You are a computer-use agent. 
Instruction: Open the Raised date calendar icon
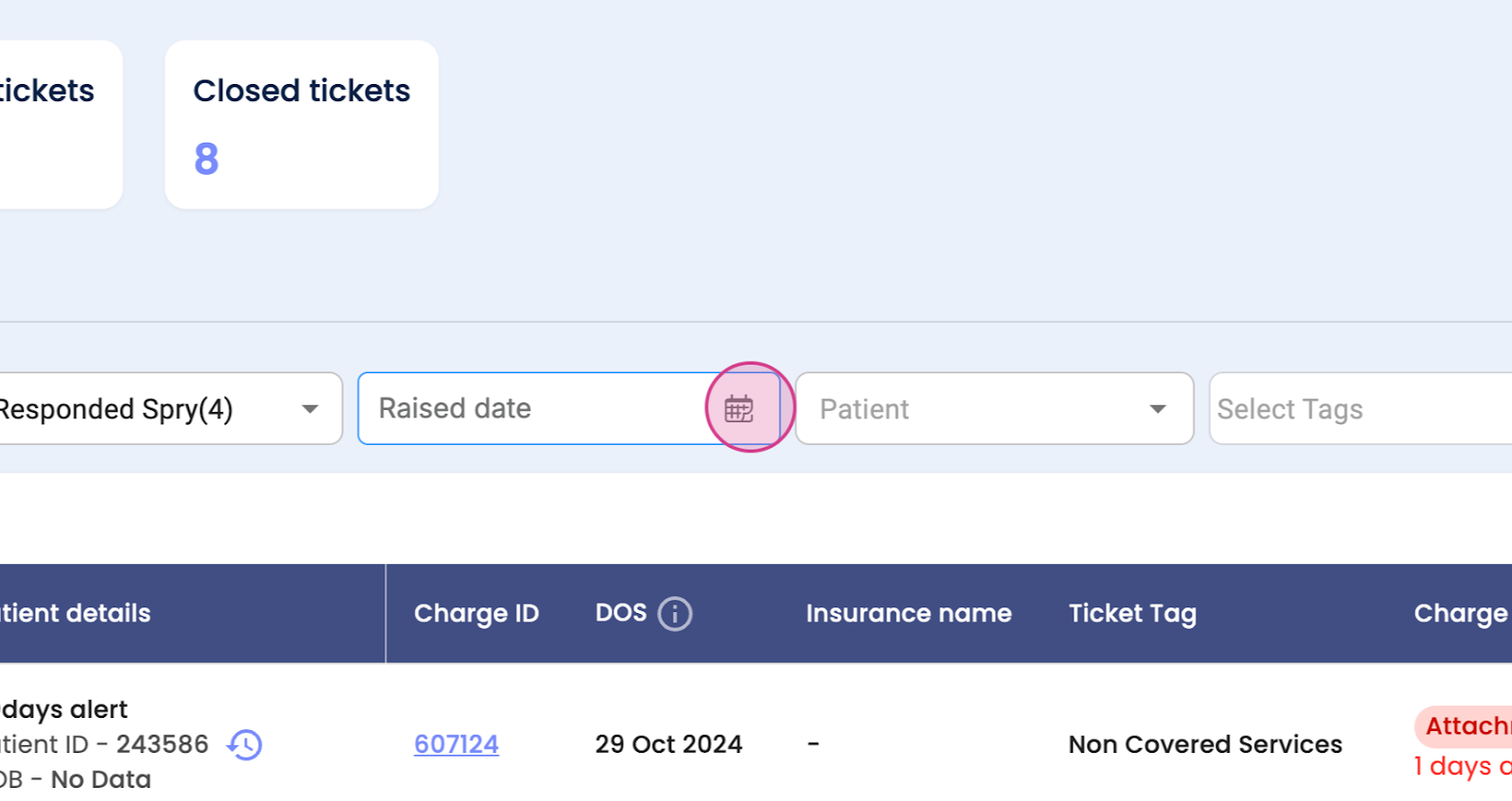coord(739,409)
